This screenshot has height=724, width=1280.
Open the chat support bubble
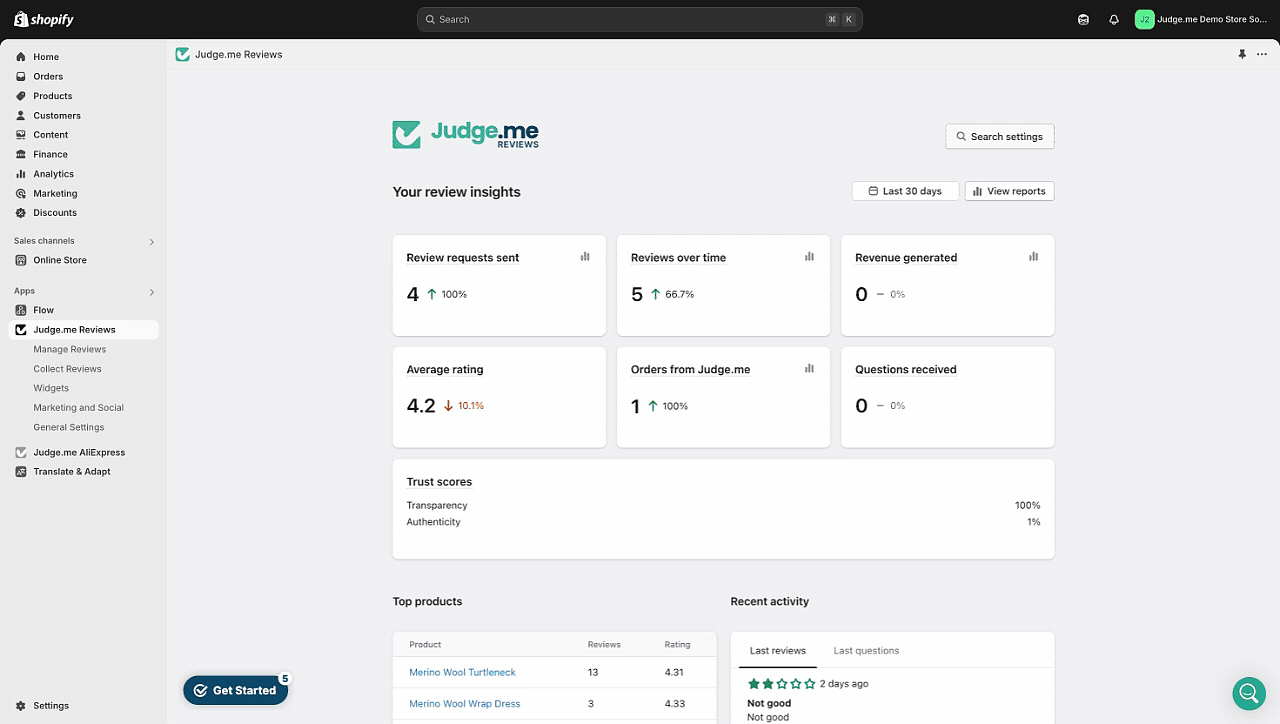tap(1248, 693)
